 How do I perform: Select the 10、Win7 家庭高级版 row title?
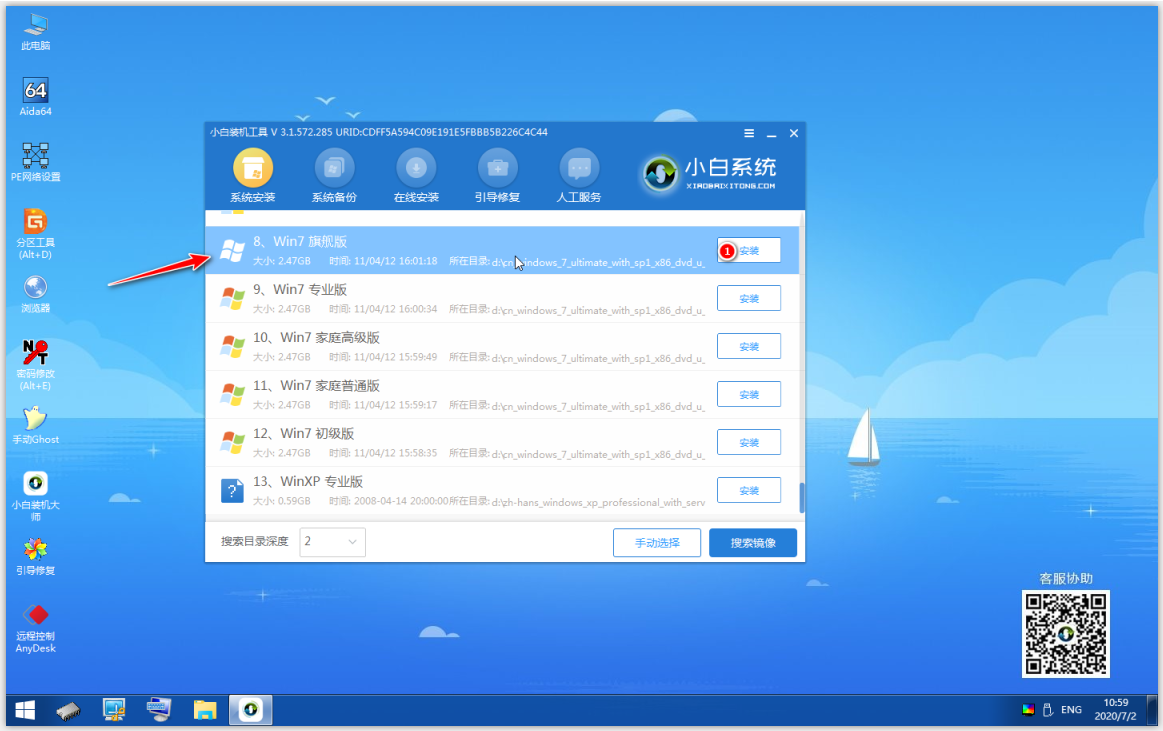pos(317,338)
